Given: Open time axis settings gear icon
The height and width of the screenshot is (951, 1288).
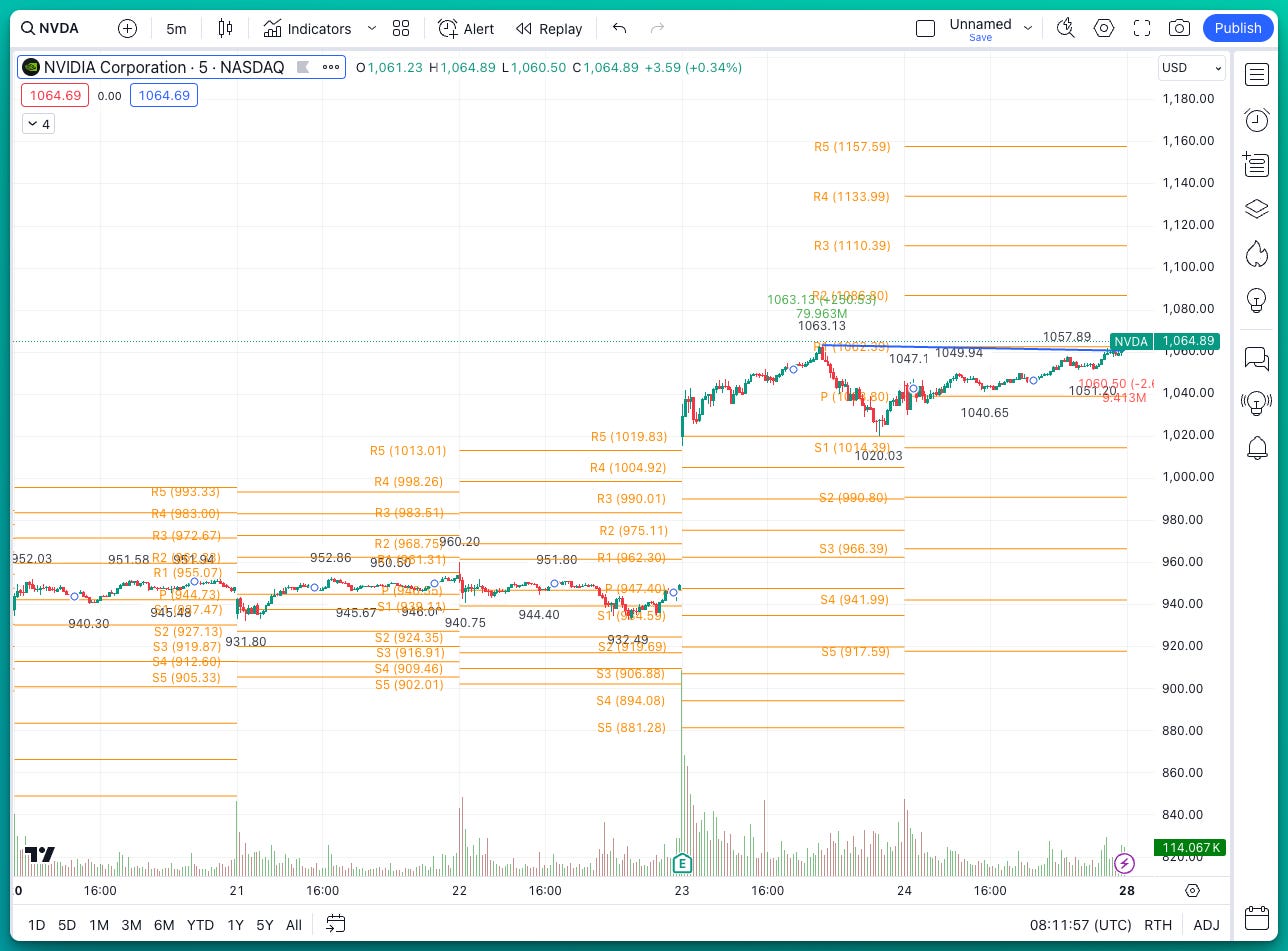Looking at the screenshot, I should (1192, 890).
